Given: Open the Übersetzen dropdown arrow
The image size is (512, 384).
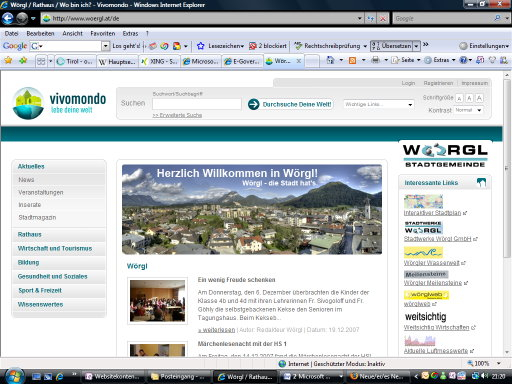Looking at the screenshot, I should (417, 46).
